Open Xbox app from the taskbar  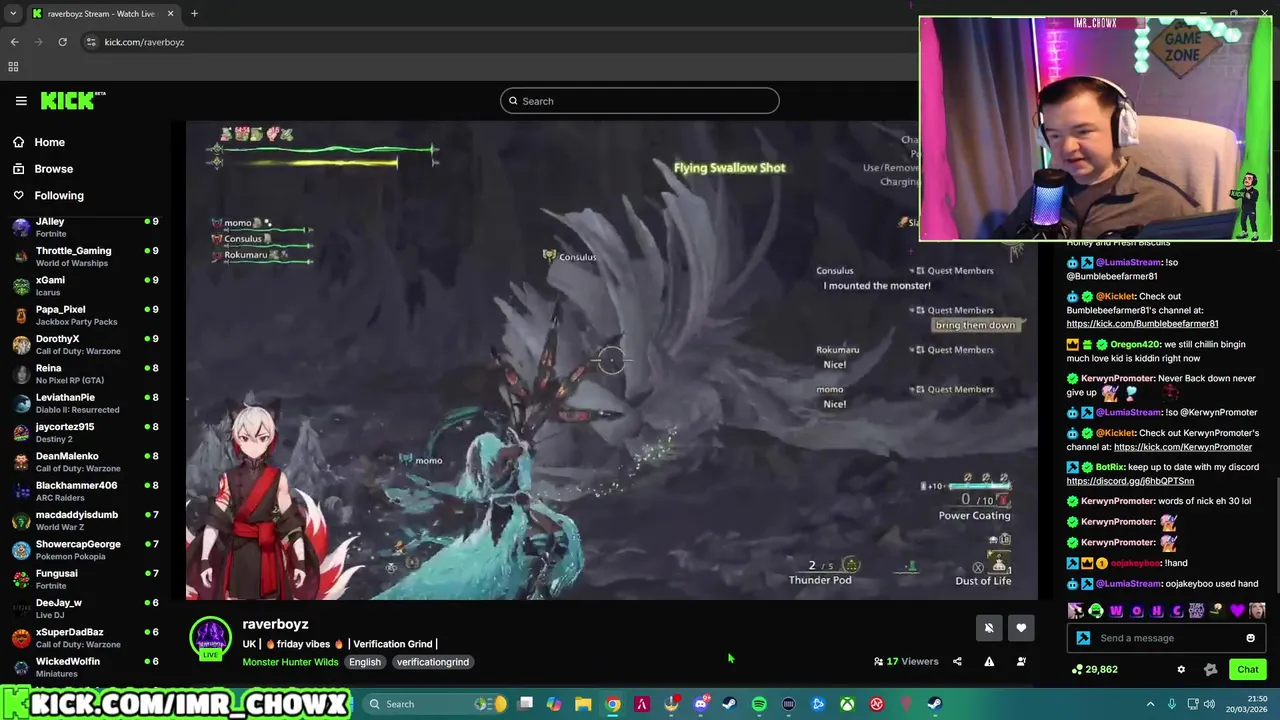click(x=847, y=704)
